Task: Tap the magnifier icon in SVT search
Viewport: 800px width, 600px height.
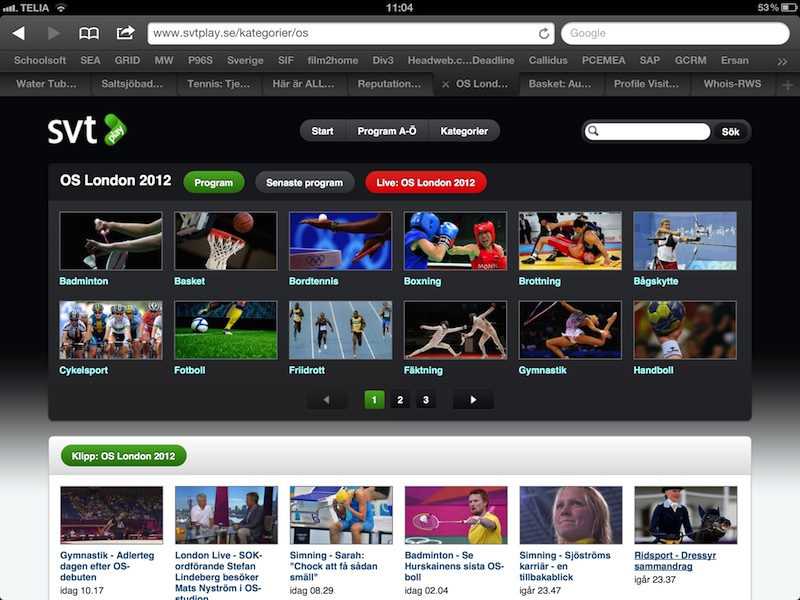Action: coord(593,131)
